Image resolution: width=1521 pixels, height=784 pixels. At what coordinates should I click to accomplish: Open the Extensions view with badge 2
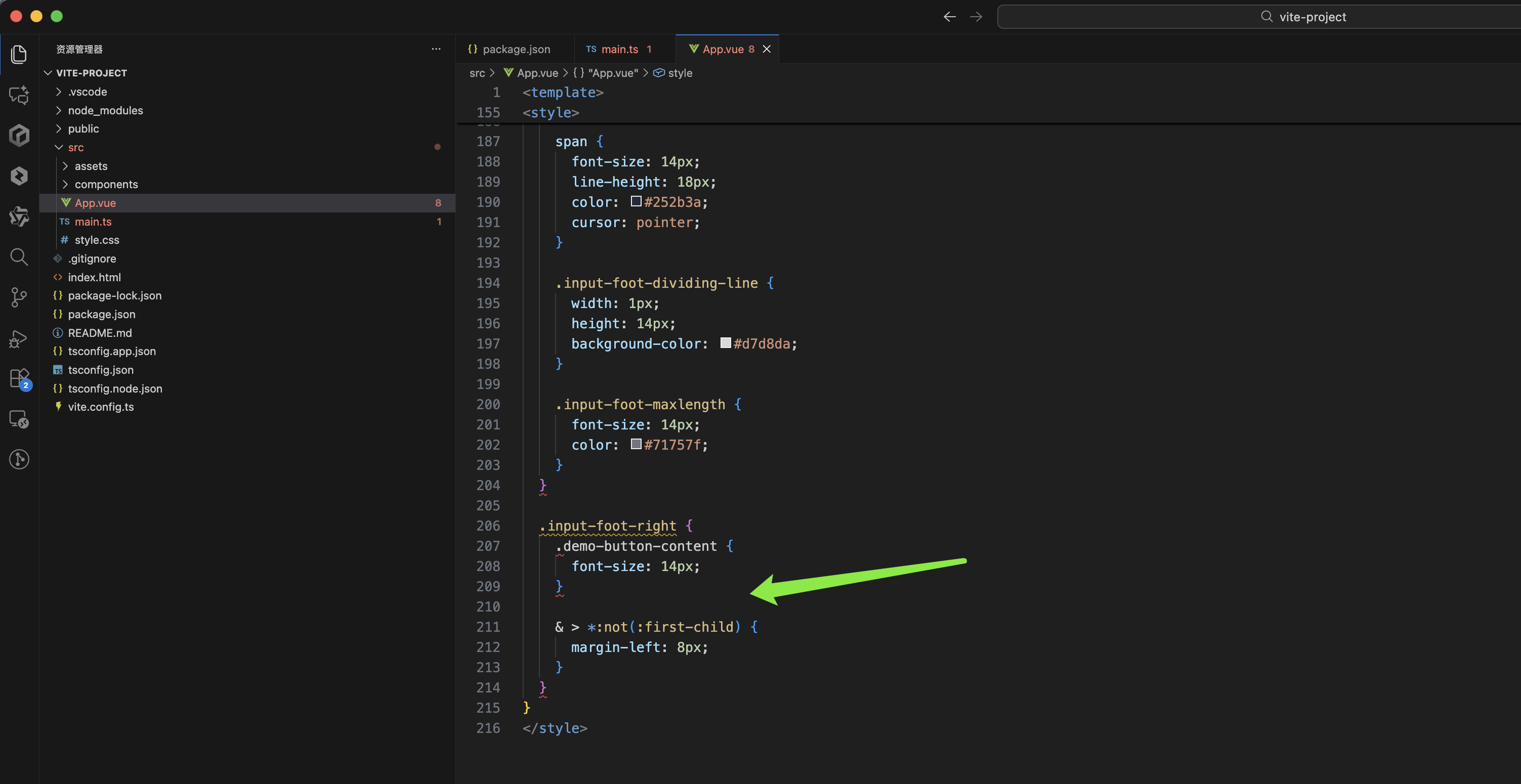[19, 378]
